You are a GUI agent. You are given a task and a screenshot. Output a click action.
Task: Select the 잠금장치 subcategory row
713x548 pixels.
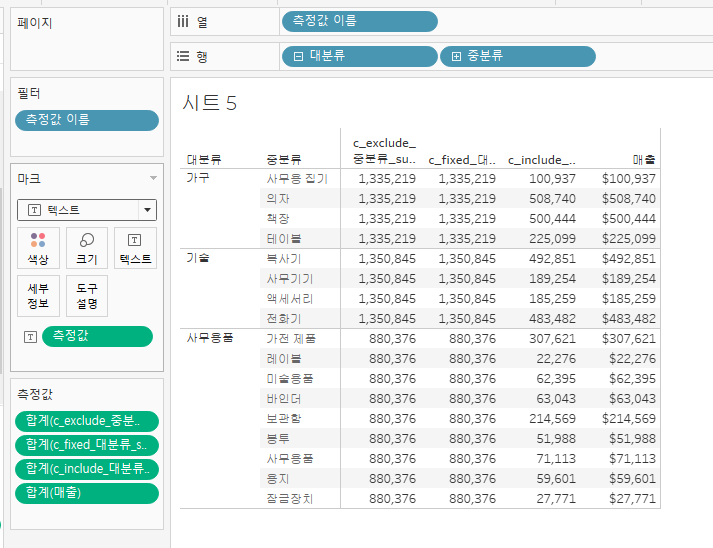coord(290,499)
